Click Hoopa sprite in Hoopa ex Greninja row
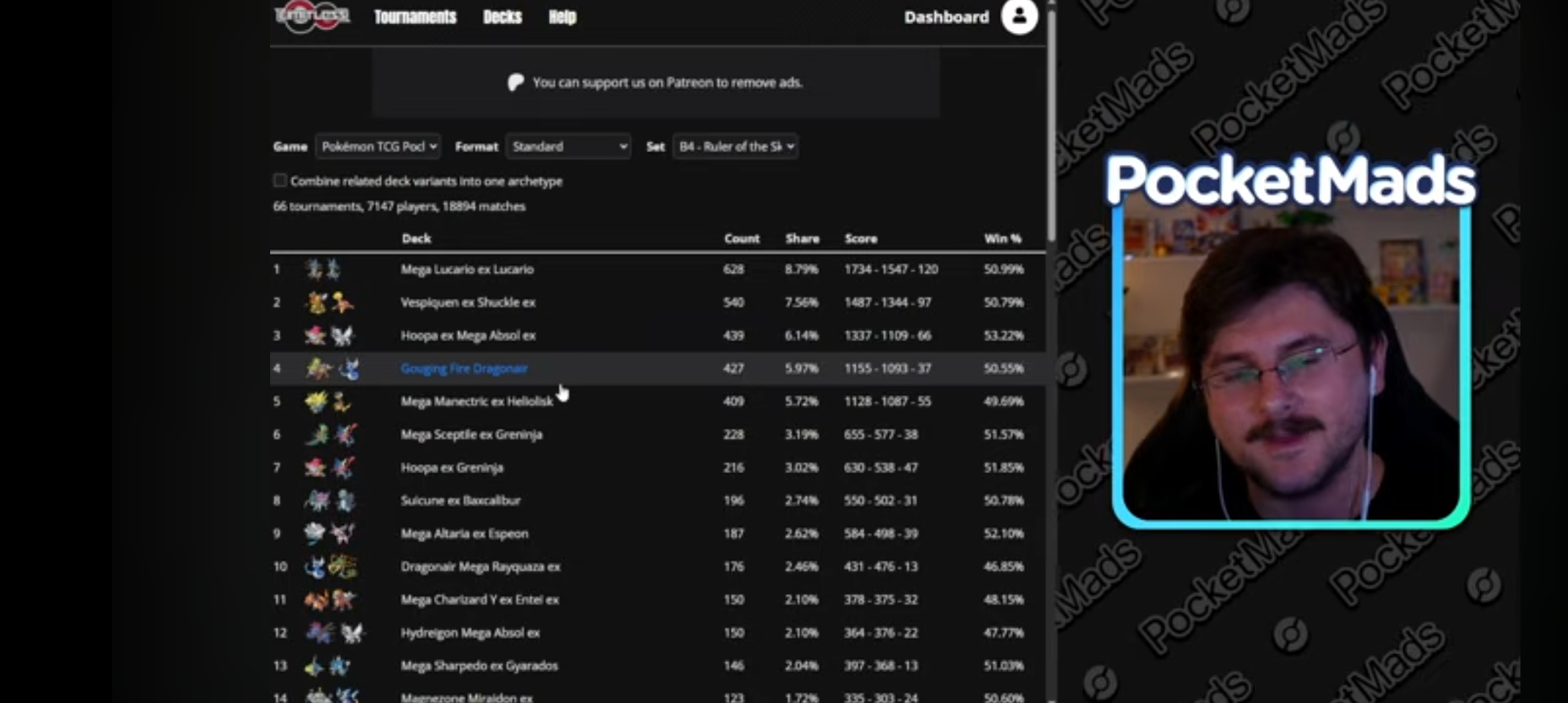Image resolution: width=1568 pixels, height=703 pixels. (316, 467)
